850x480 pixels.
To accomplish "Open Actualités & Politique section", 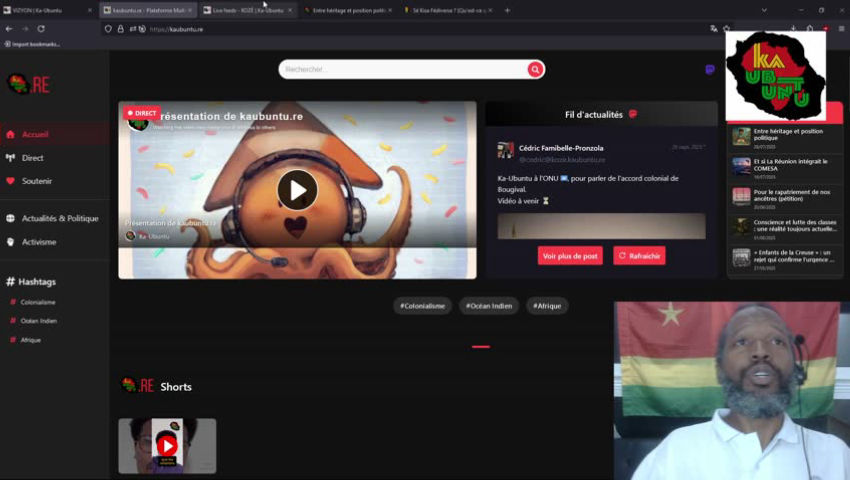I will (60, 218).
